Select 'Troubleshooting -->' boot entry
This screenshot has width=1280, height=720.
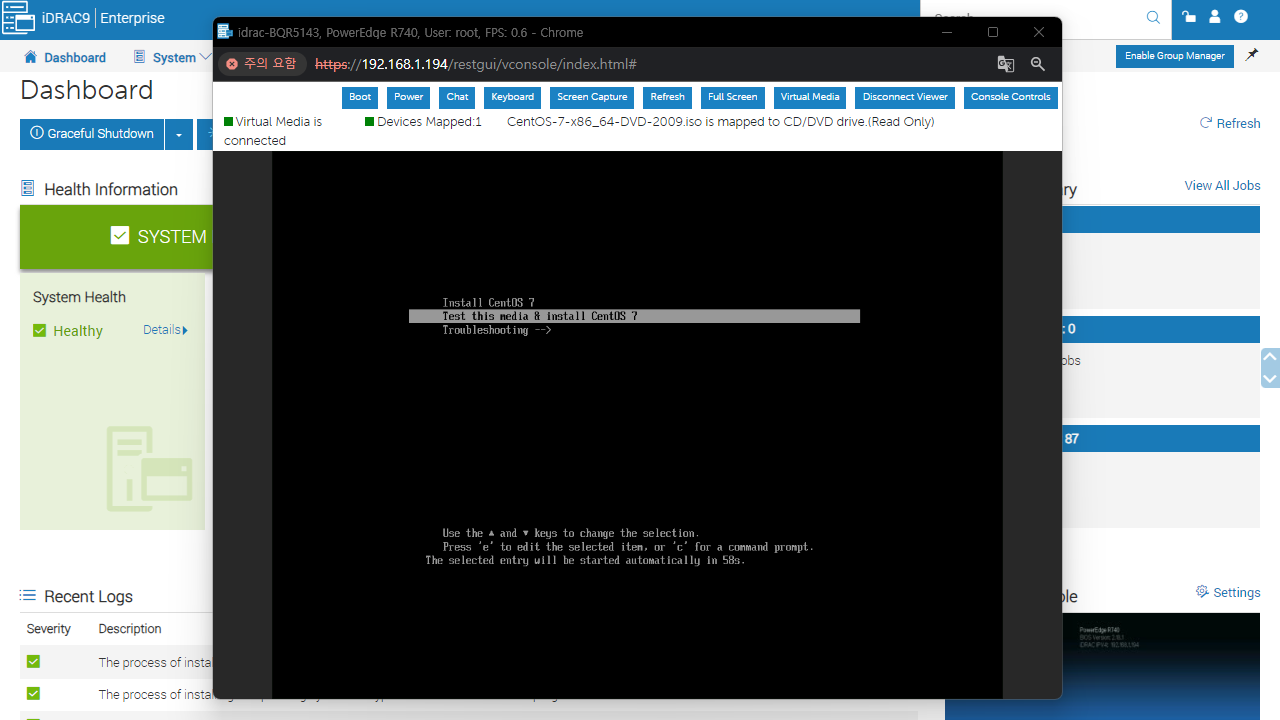(x=497, y=330)
